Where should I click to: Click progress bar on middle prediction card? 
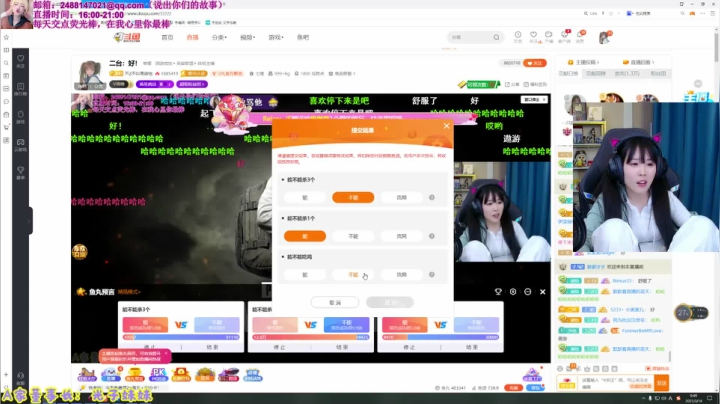[x=311, y=337]
